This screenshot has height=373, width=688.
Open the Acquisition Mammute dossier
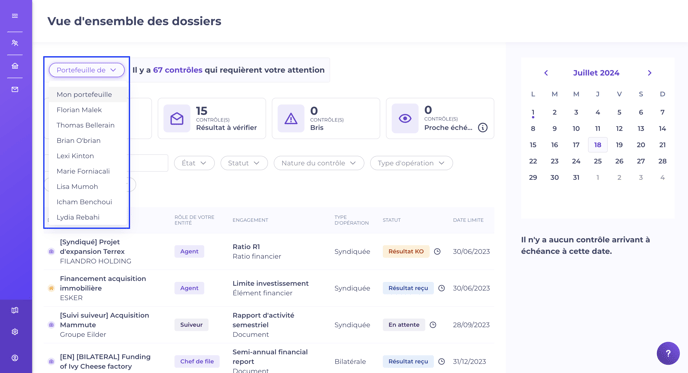(x=104, y=320)
